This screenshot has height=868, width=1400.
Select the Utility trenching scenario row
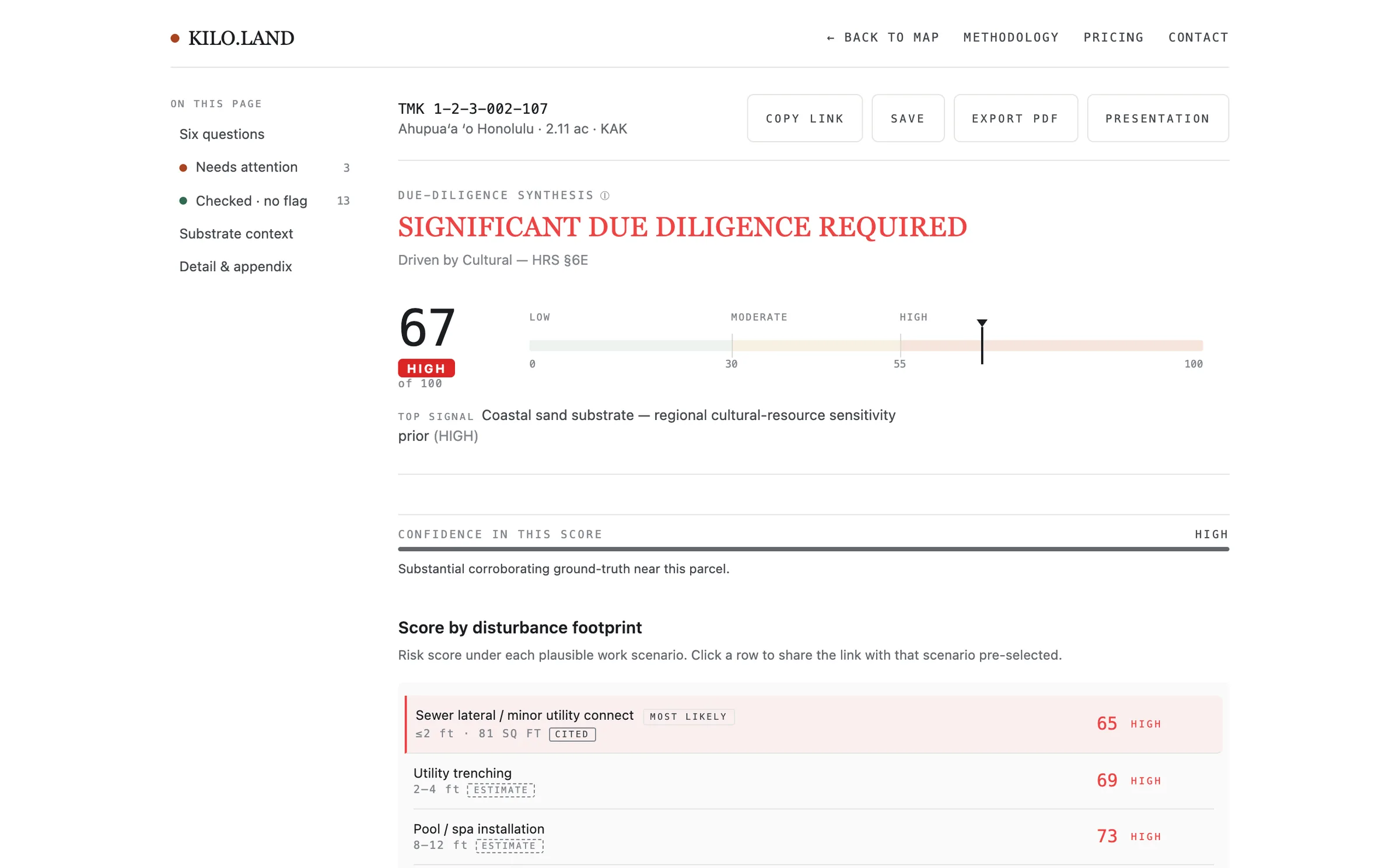click(813, 780)
